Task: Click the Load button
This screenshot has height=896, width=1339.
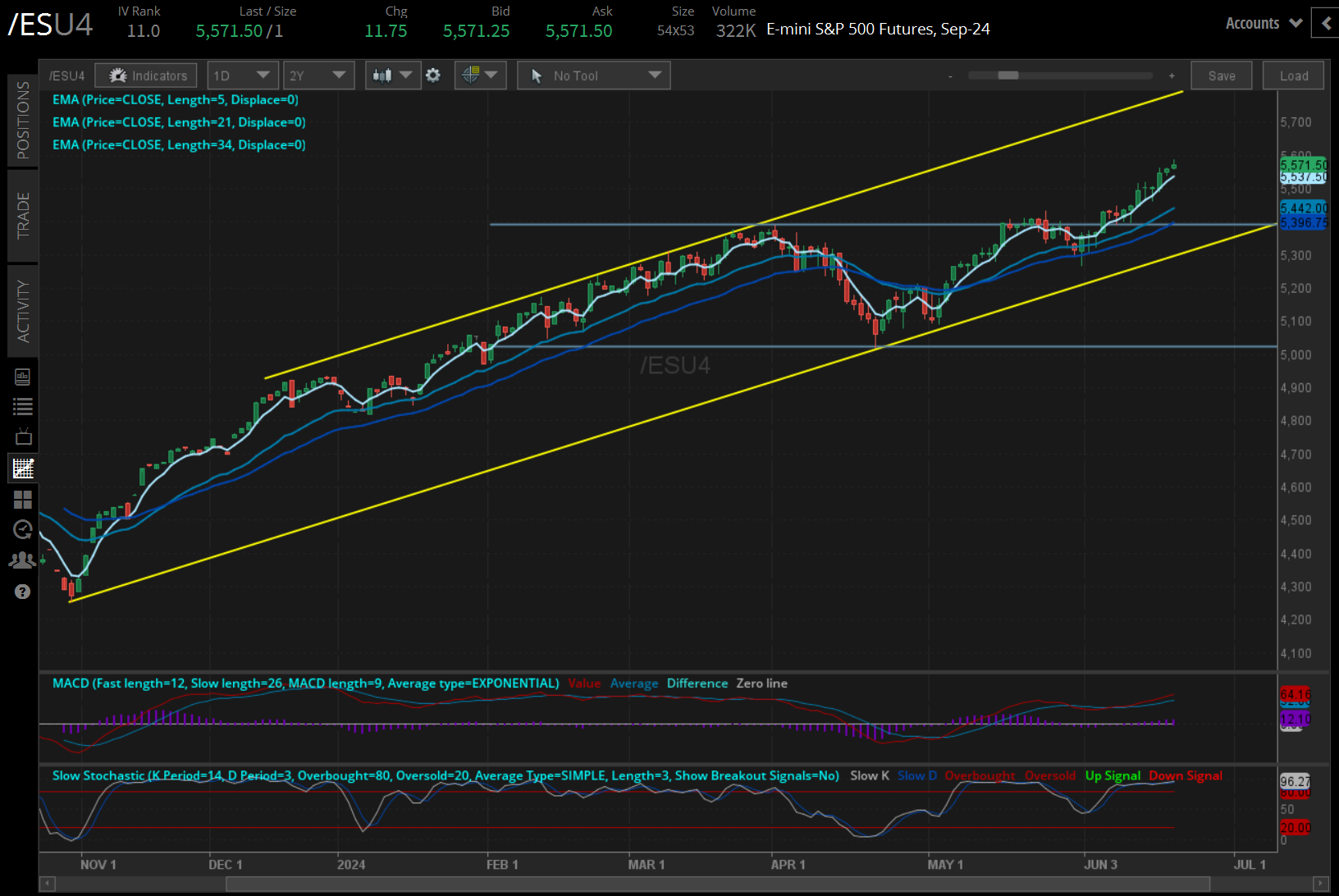Action: coord(1293,75)
